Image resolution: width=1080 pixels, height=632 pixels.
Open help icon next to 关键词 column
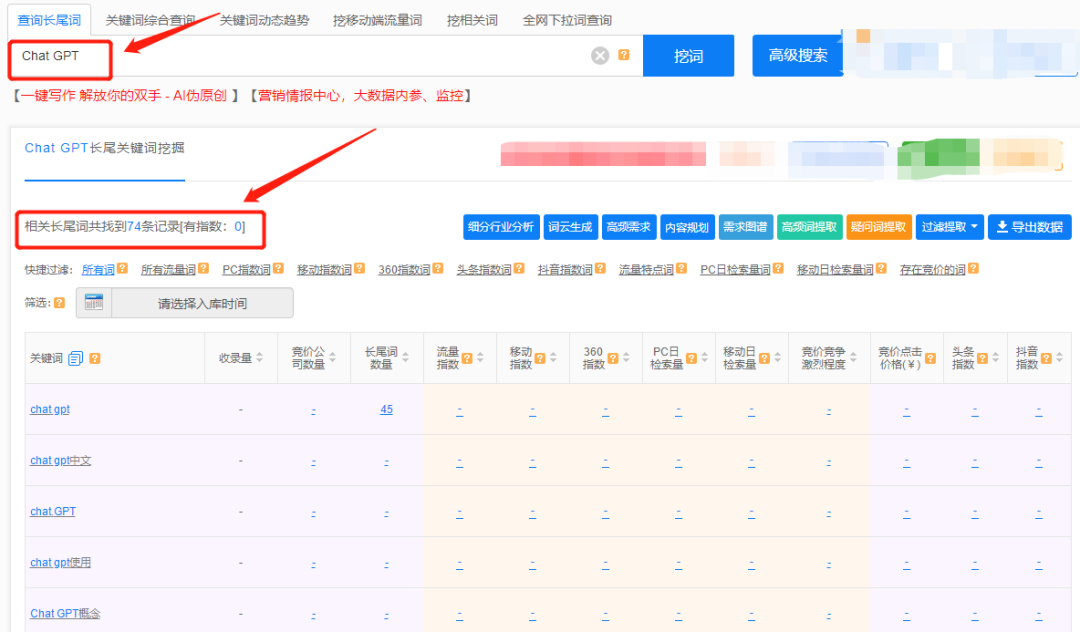click(95, 358)
